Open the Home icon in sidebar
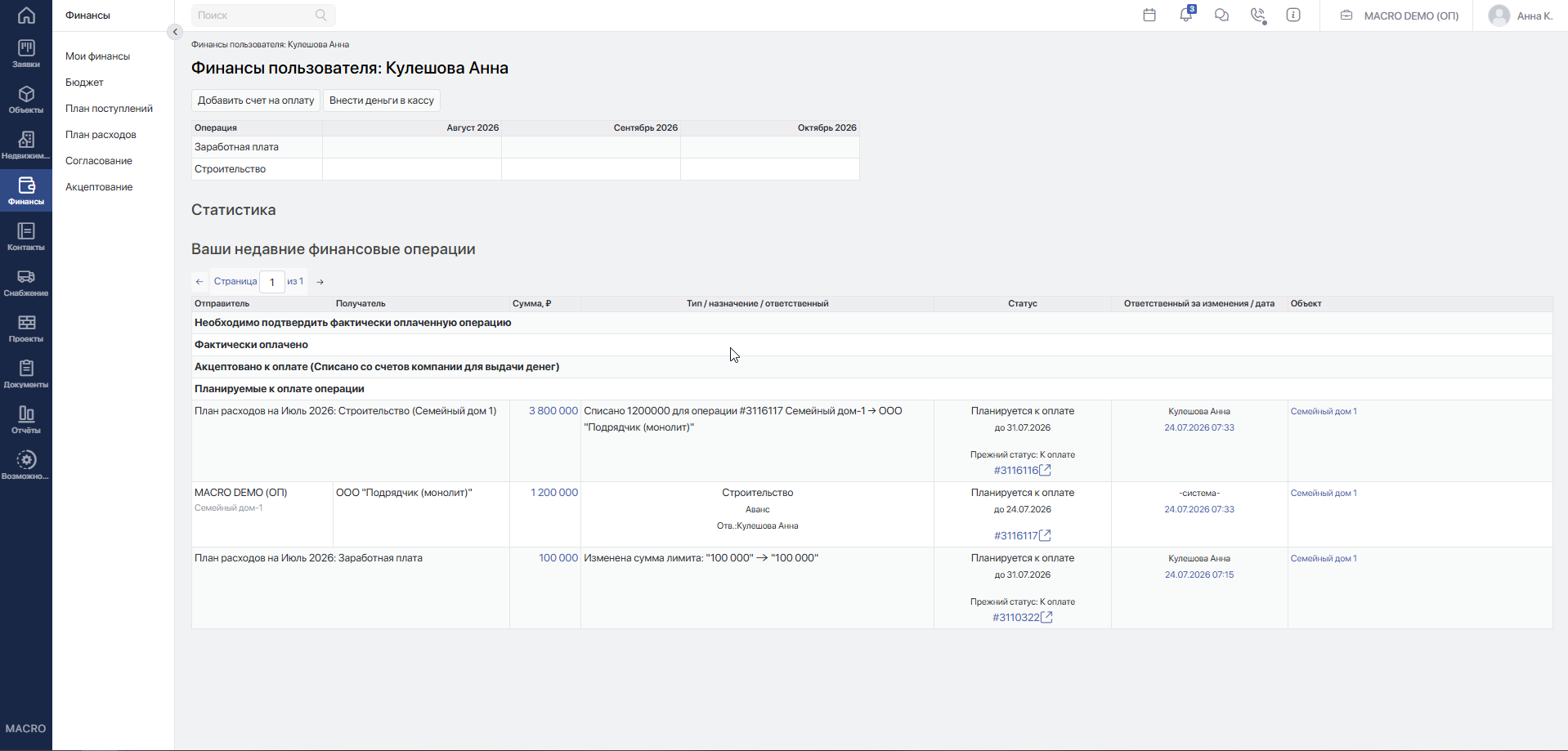The width and height of the screenshot is (1568, 751). coord(26,15)
